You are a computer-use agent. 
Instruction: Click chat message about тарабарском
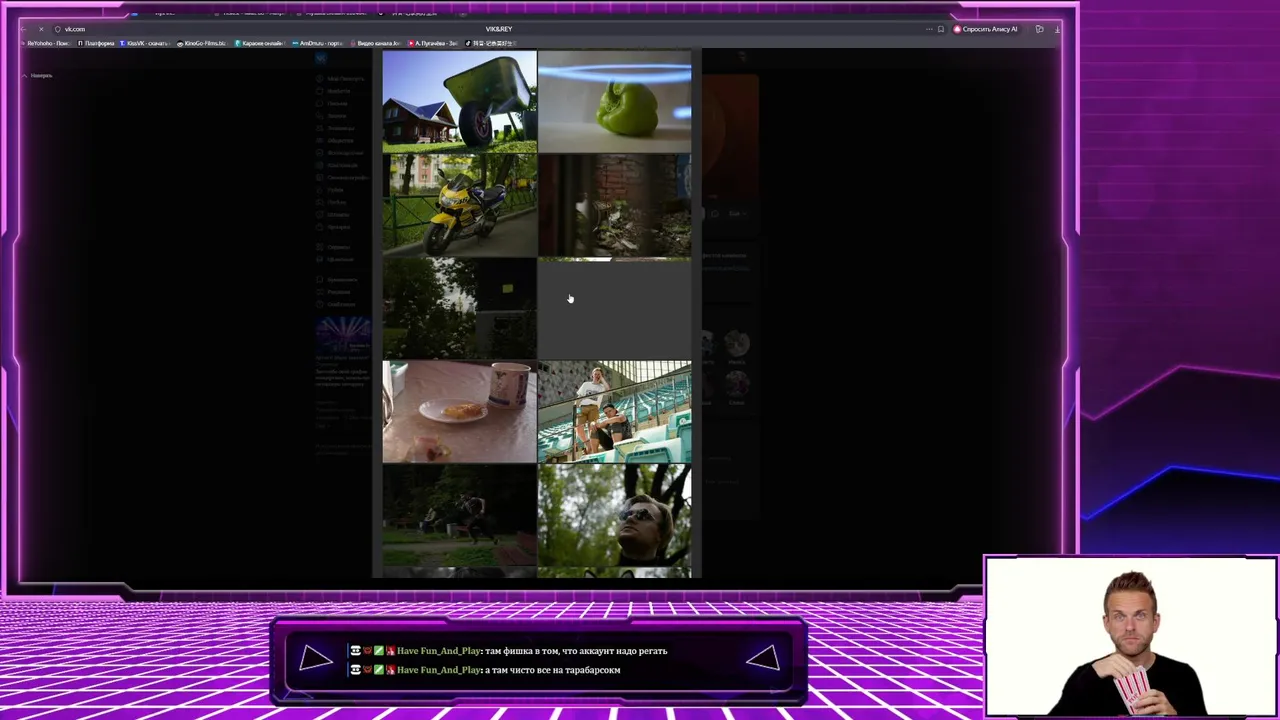pos(485,670)
